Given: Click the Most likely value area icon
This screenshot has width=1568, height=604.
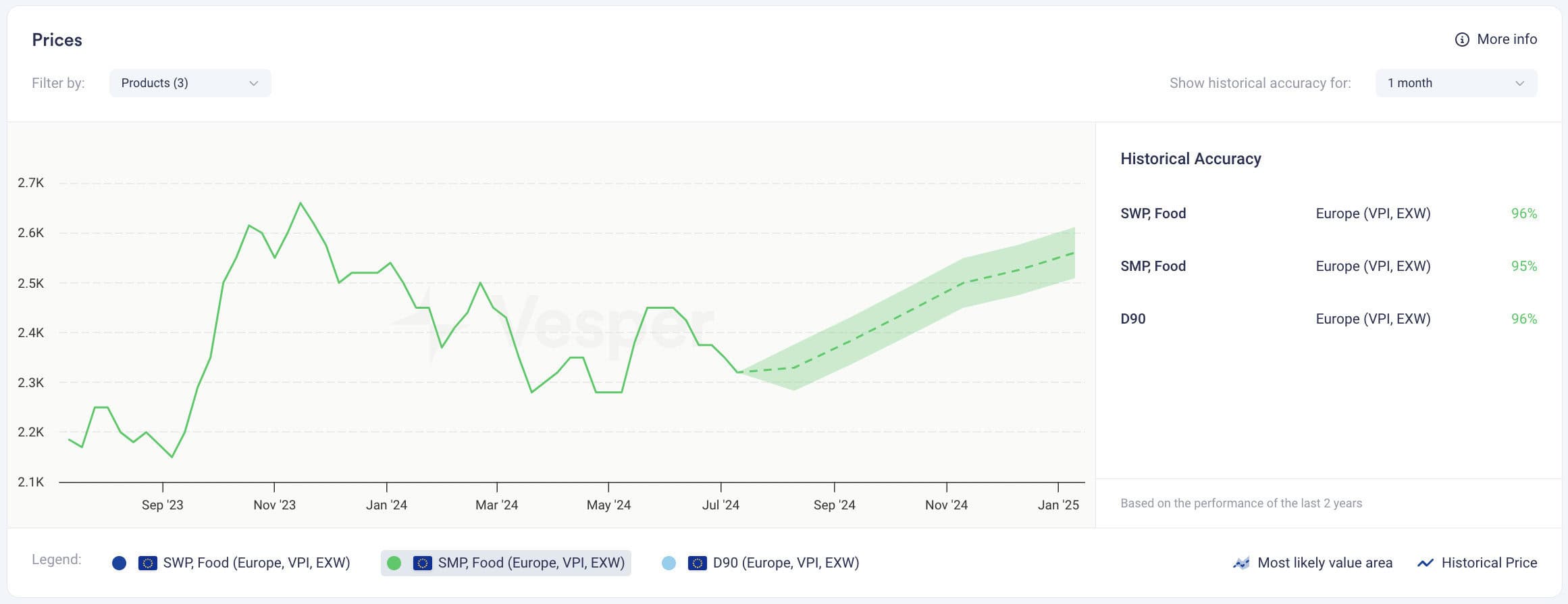Looking at the screenshot, I should coord(1241,563).
